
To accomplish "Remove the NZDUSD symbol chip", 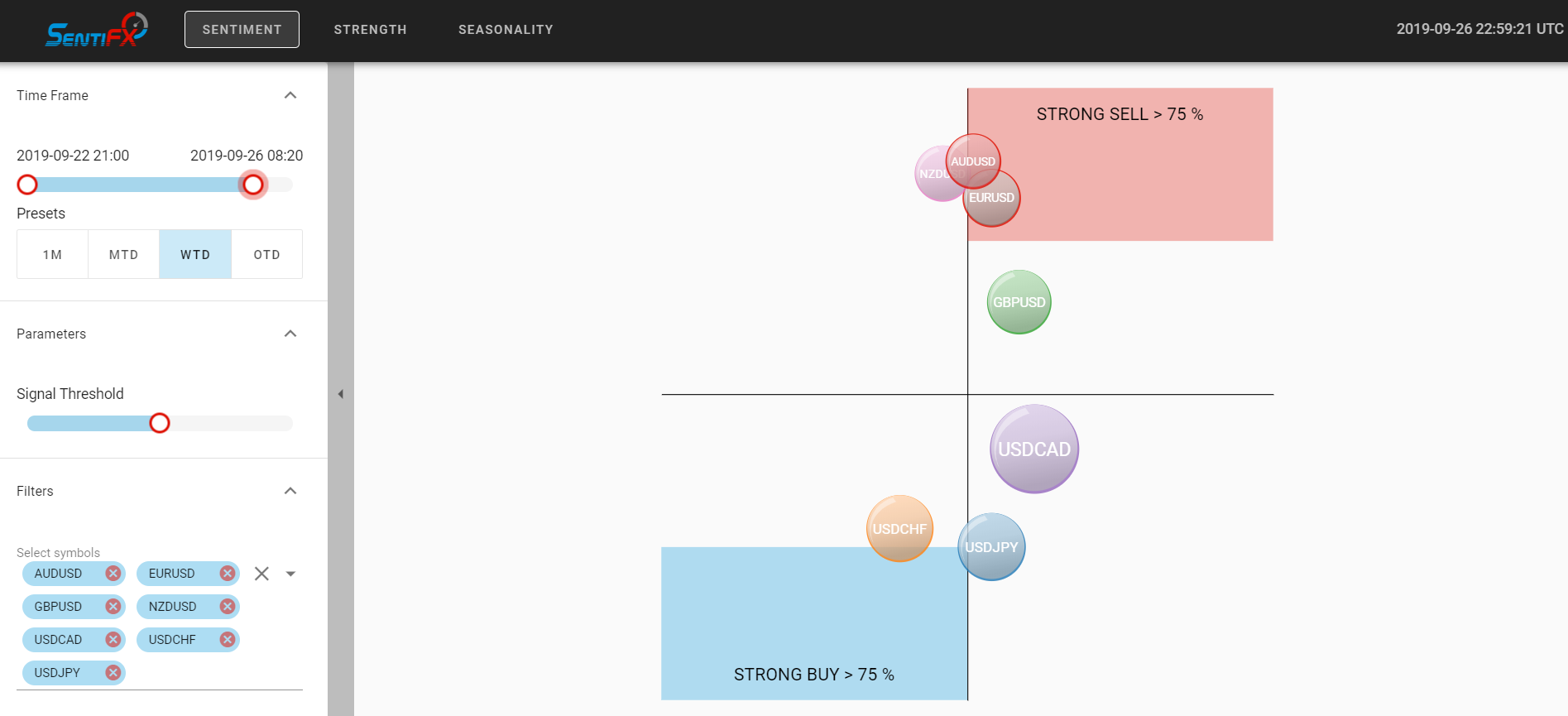I will (228, 607).
